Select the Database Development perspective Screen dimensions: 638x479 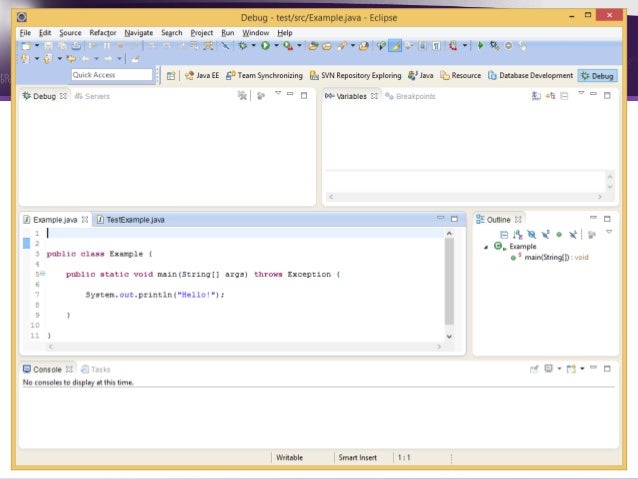(530, 75)
